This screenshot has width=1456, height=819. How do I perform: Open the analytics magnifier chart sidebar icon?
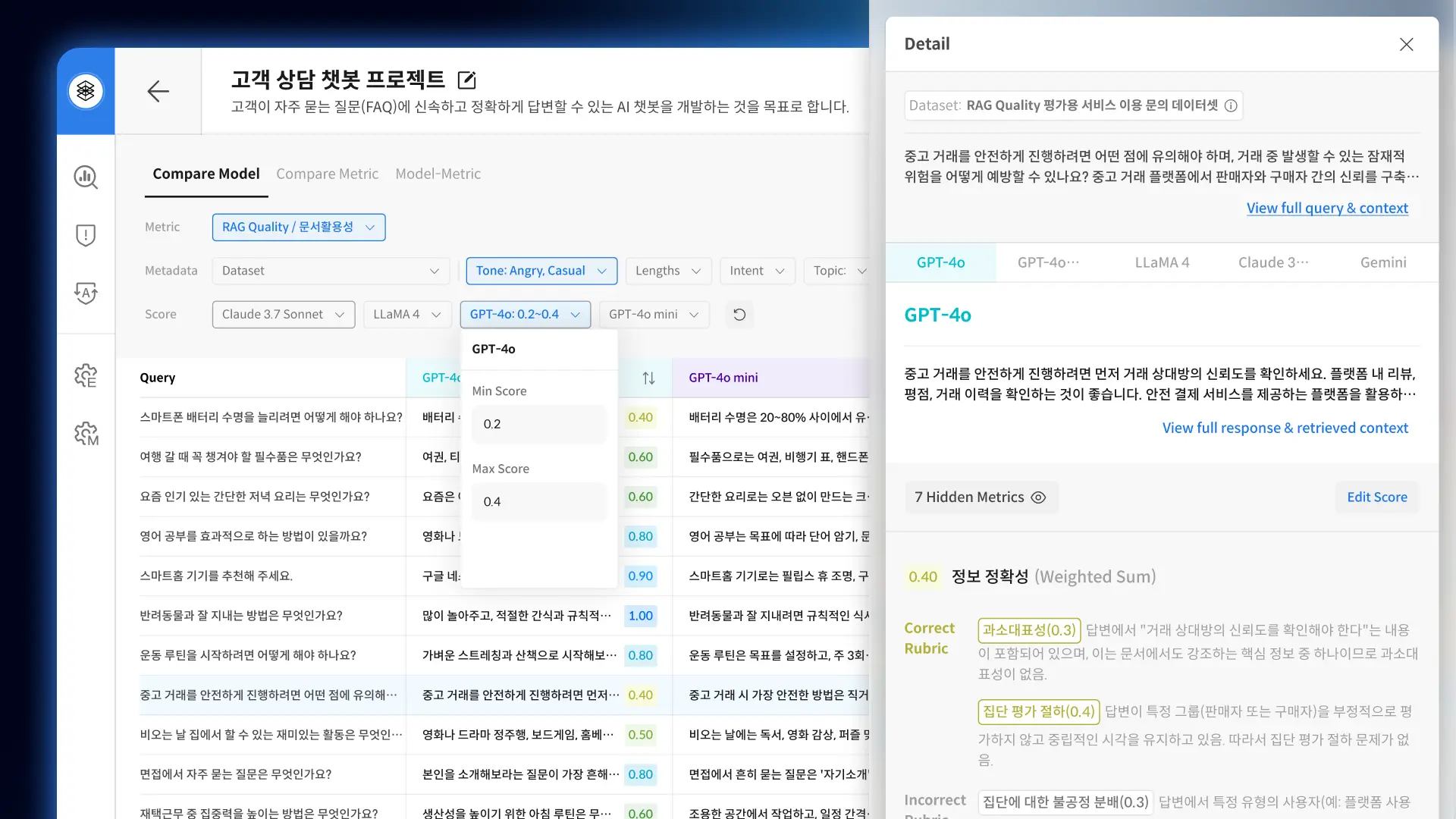click(86, 177)
